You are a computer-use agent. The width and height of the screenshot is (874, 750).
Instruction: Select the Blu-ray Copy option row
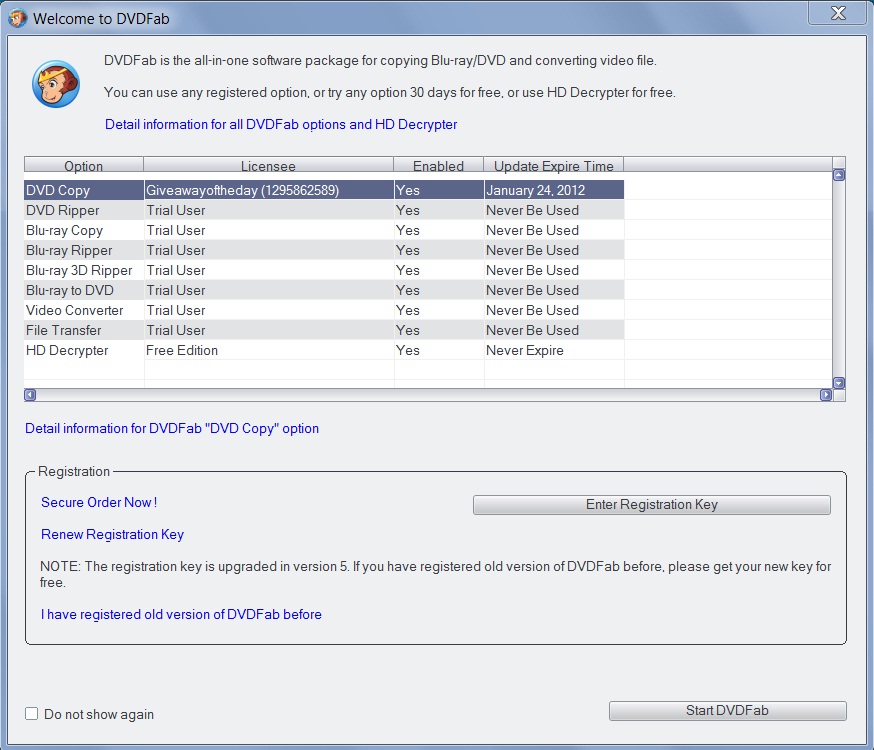click(324, 230)
